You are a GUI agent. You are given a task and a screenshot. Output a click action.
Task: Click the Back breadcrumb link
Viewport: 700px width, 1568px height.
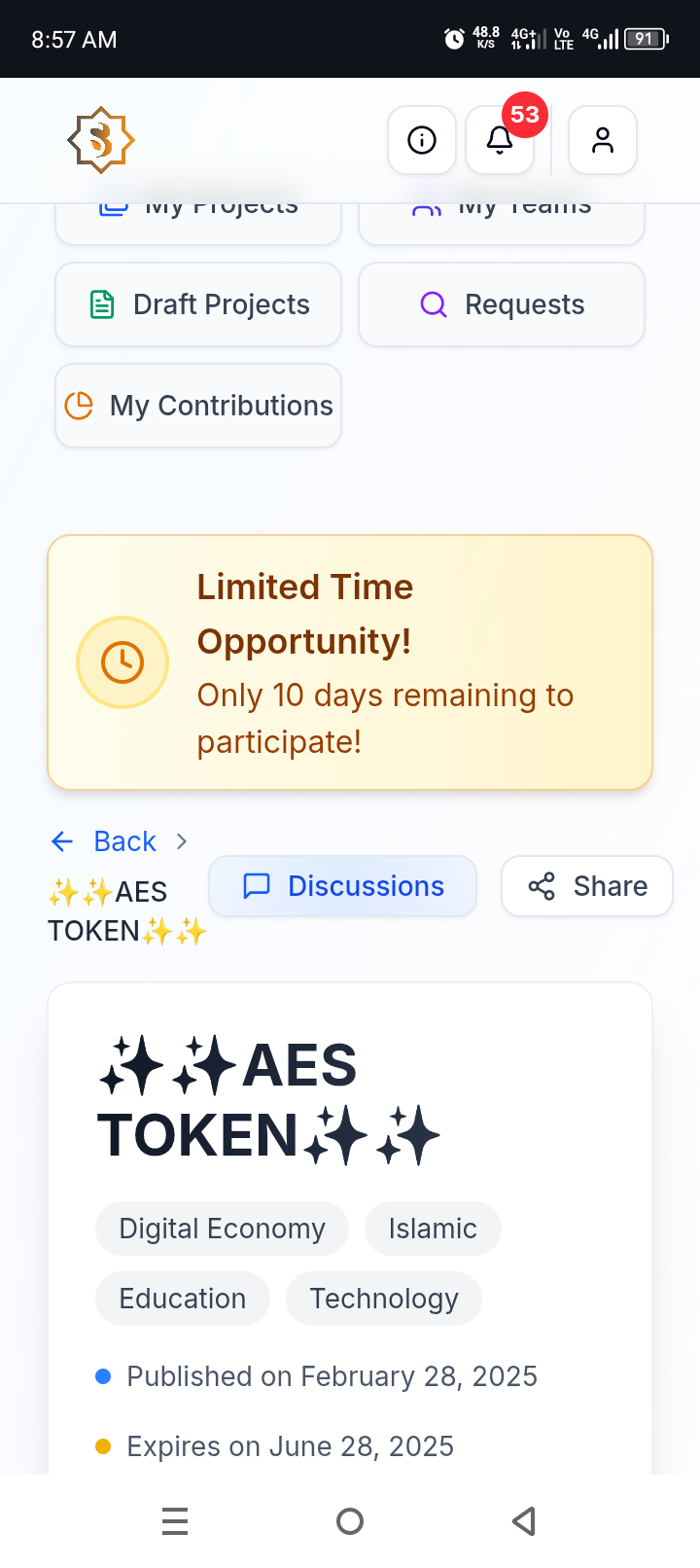pyautogui.click(x=124, y=841)
